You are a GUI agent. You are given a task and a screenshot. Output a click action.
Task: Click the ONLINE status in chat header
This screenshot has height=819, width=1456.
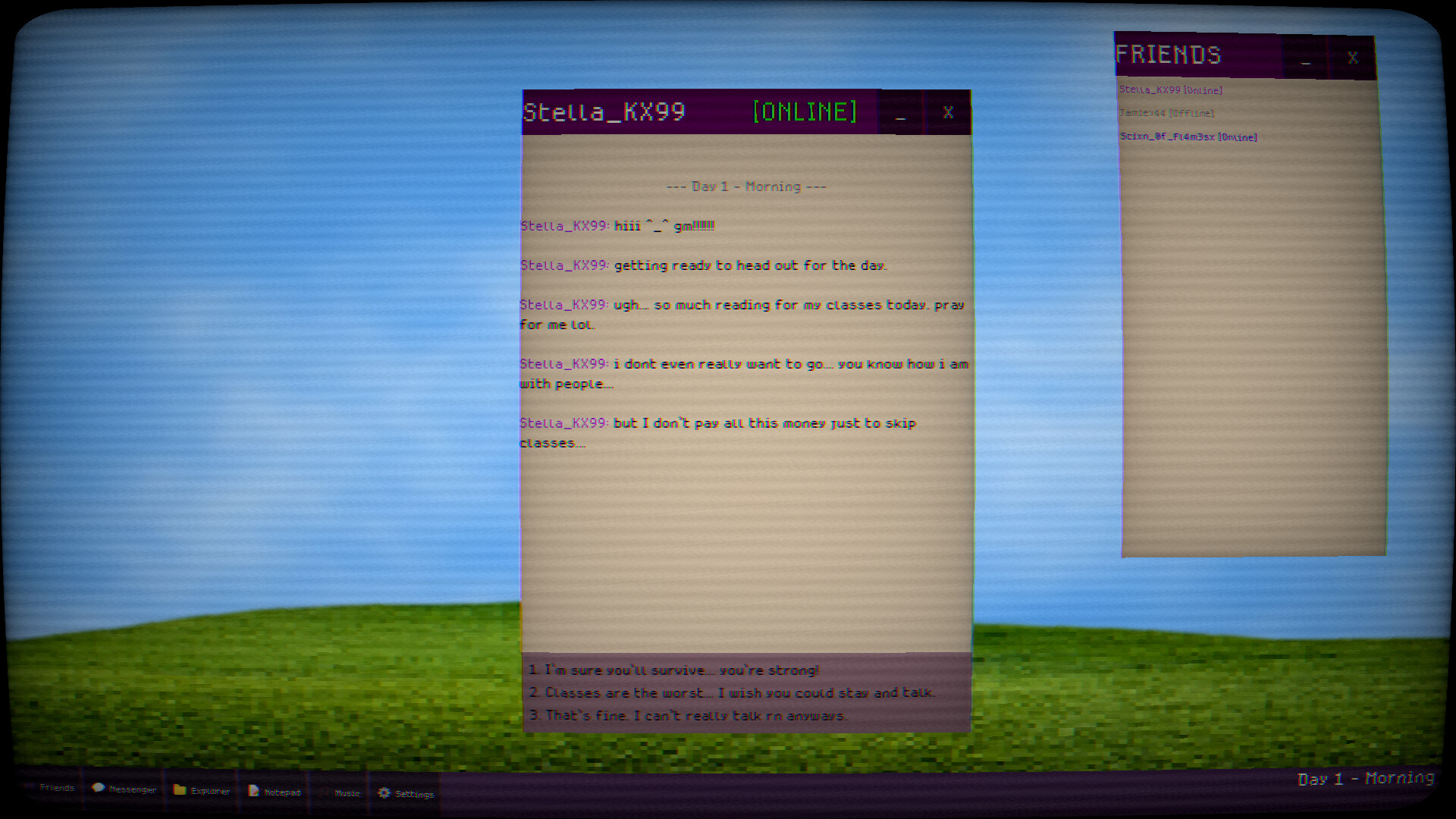804,112
